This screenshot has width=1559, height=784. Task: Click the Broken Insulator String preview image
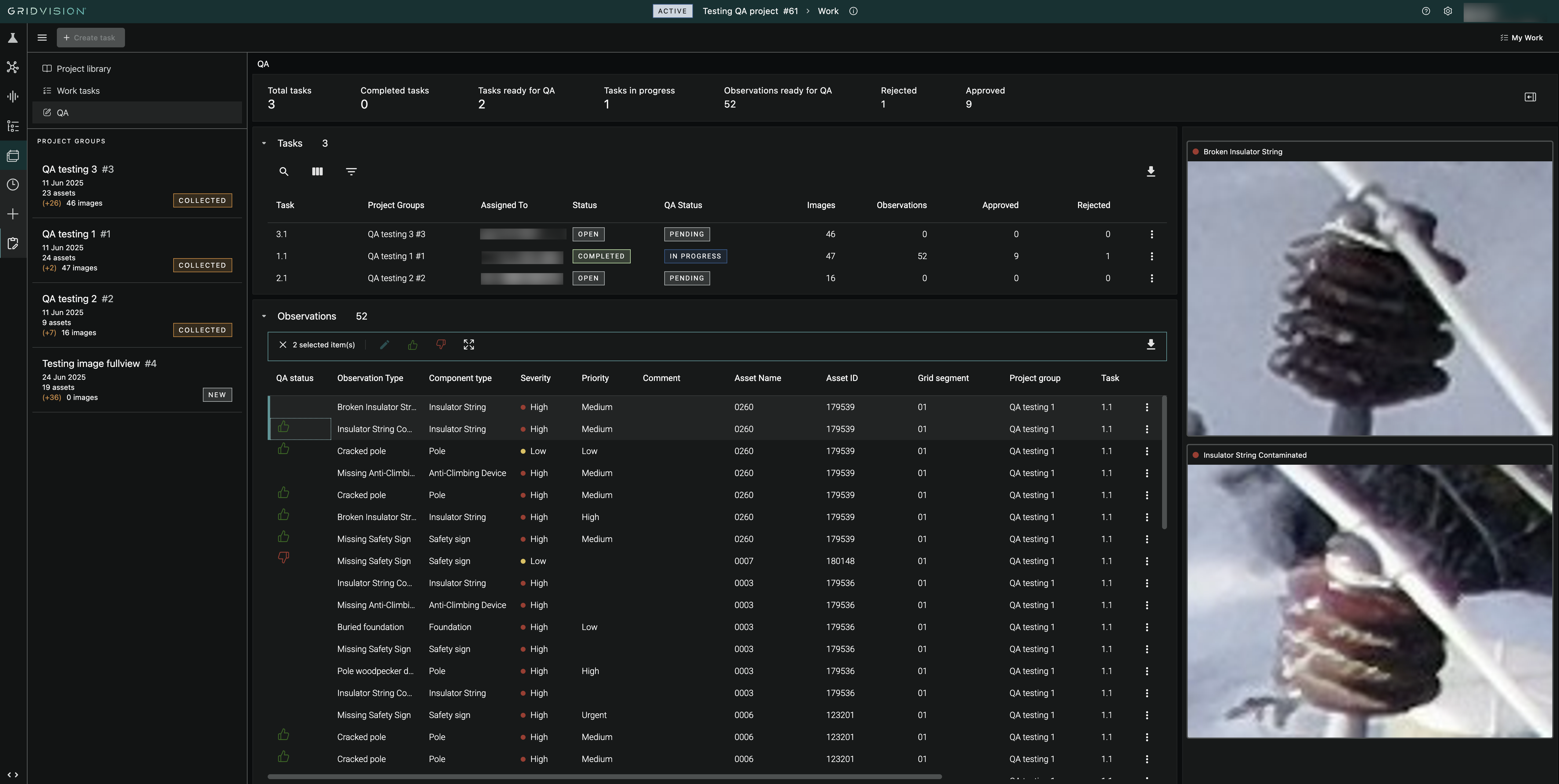(x=1369, y=298)
